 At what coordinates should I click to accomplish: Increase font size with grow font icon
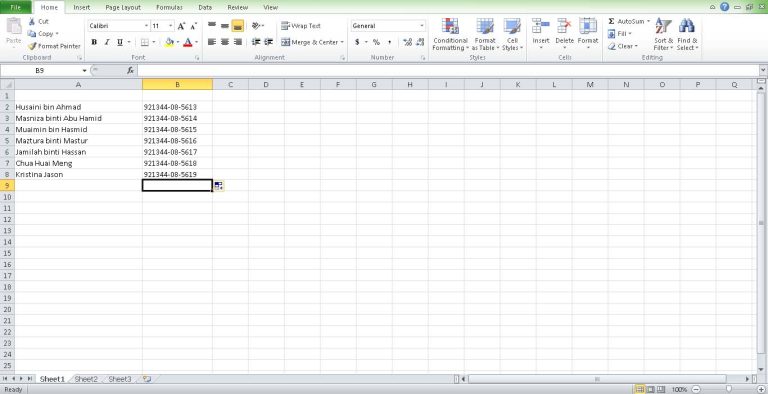coord(181,26)
